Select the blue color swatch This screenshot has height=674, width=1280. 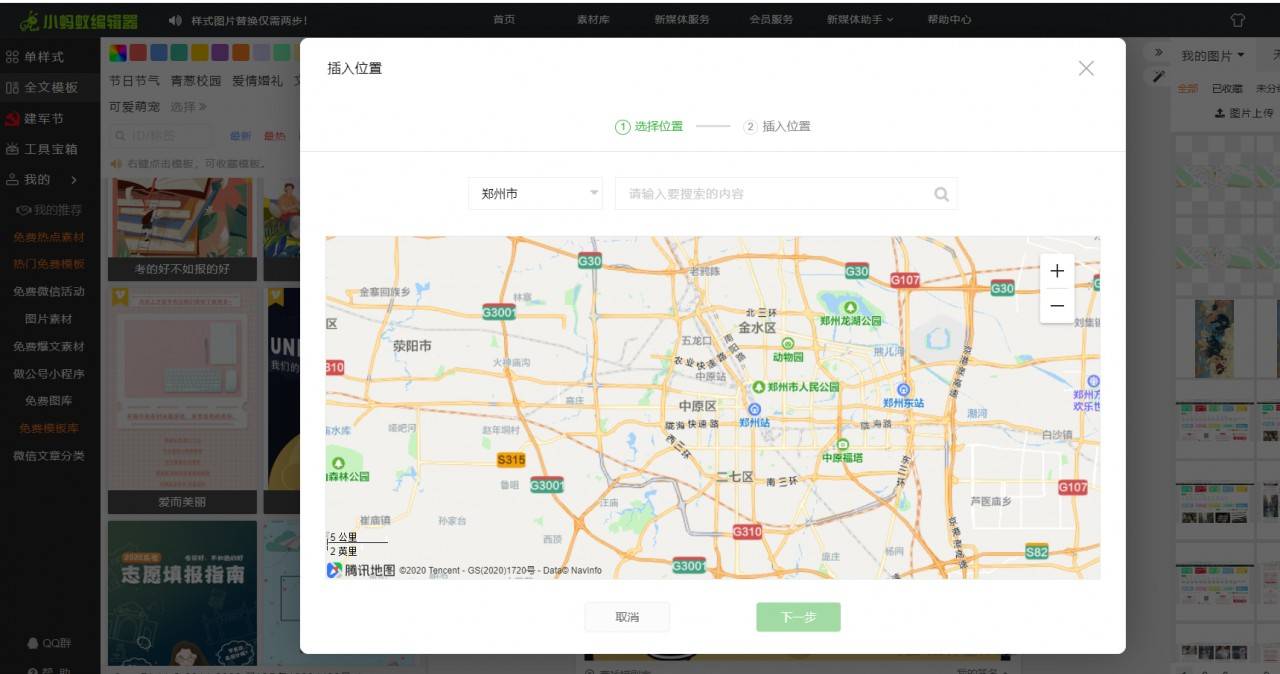pos(158,53)
